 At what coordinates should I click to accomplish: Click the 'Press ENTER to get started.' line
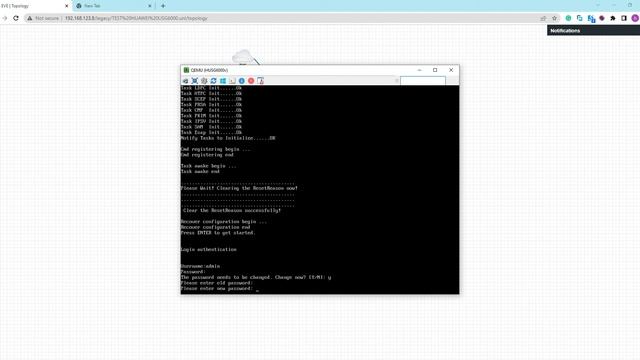218,233
